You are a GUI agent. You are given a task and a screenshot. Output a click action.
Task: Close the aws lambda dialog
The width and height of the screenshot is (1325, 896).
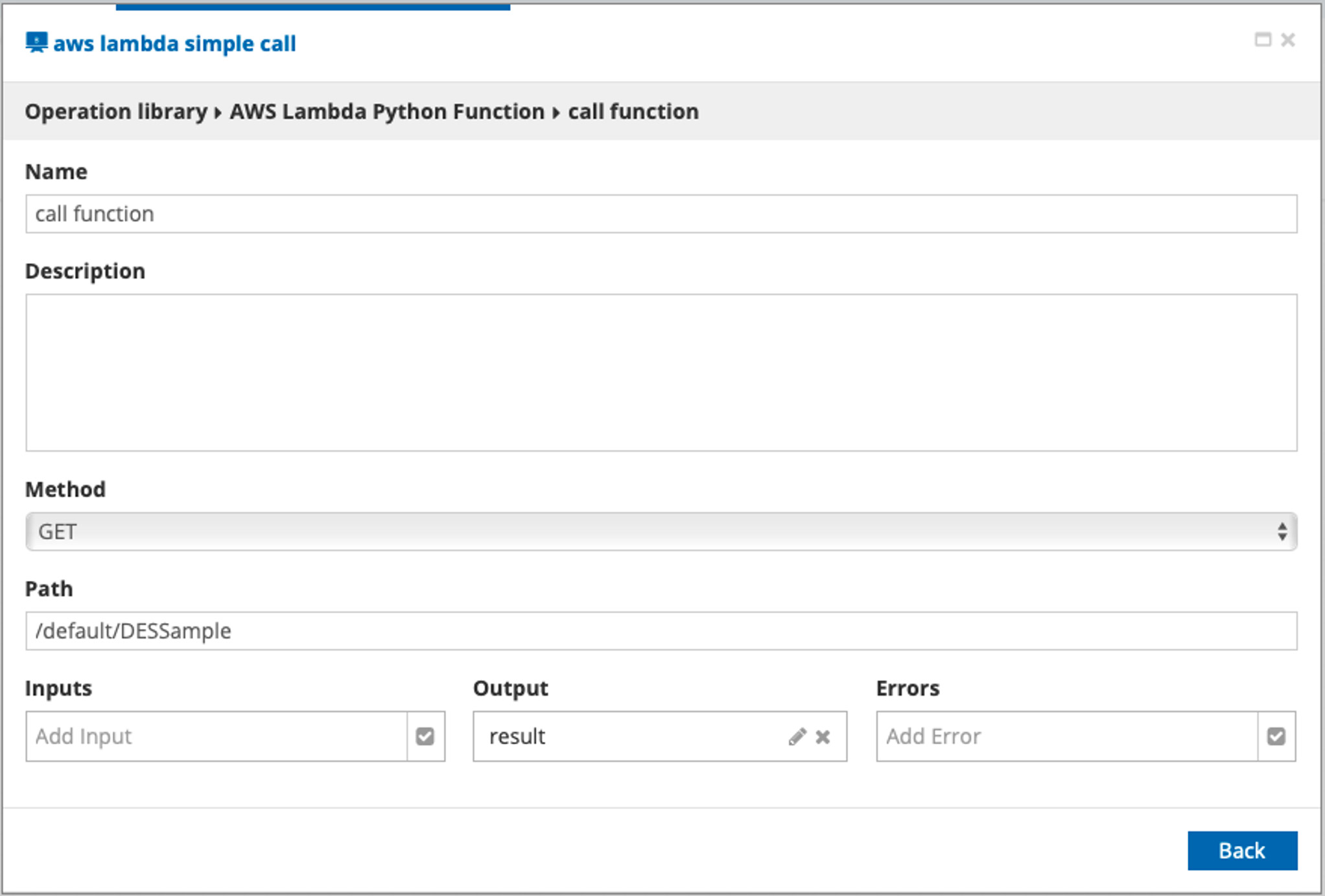1288,40
